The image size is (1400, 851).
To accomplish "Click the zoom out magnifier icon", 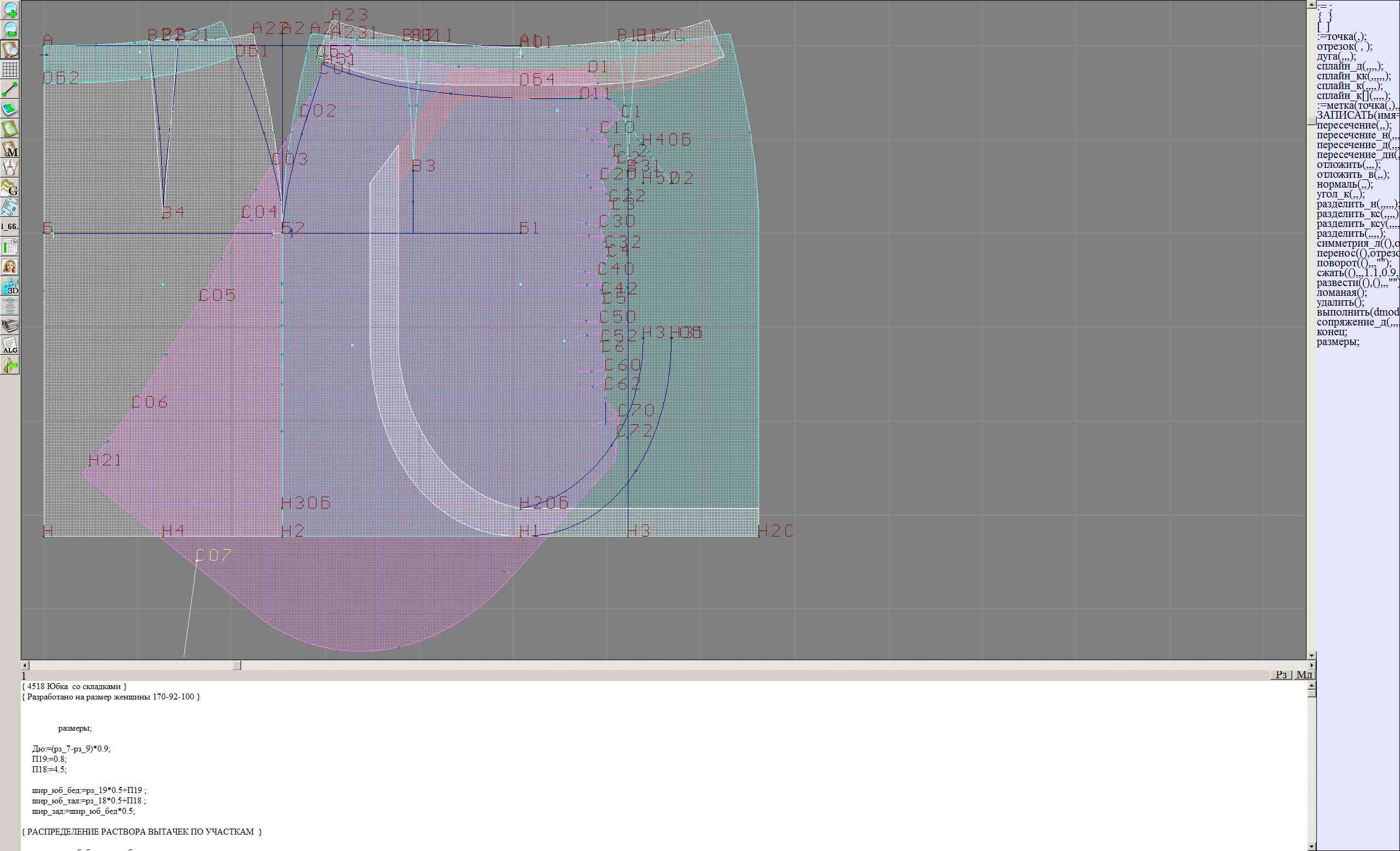I will coord(10,30).
